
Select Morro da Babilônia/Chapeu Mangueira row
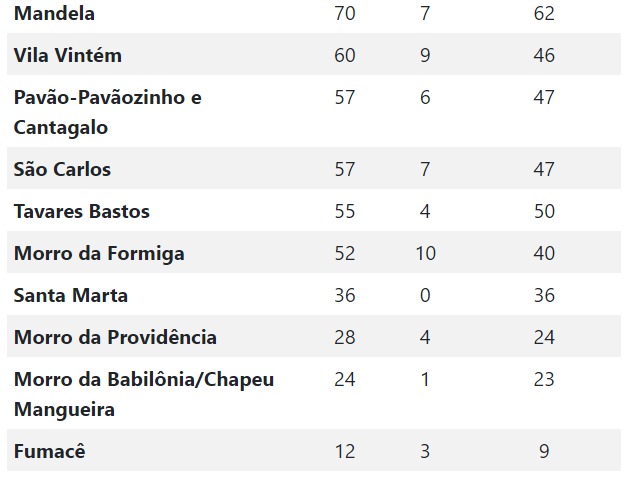(314, 394)
